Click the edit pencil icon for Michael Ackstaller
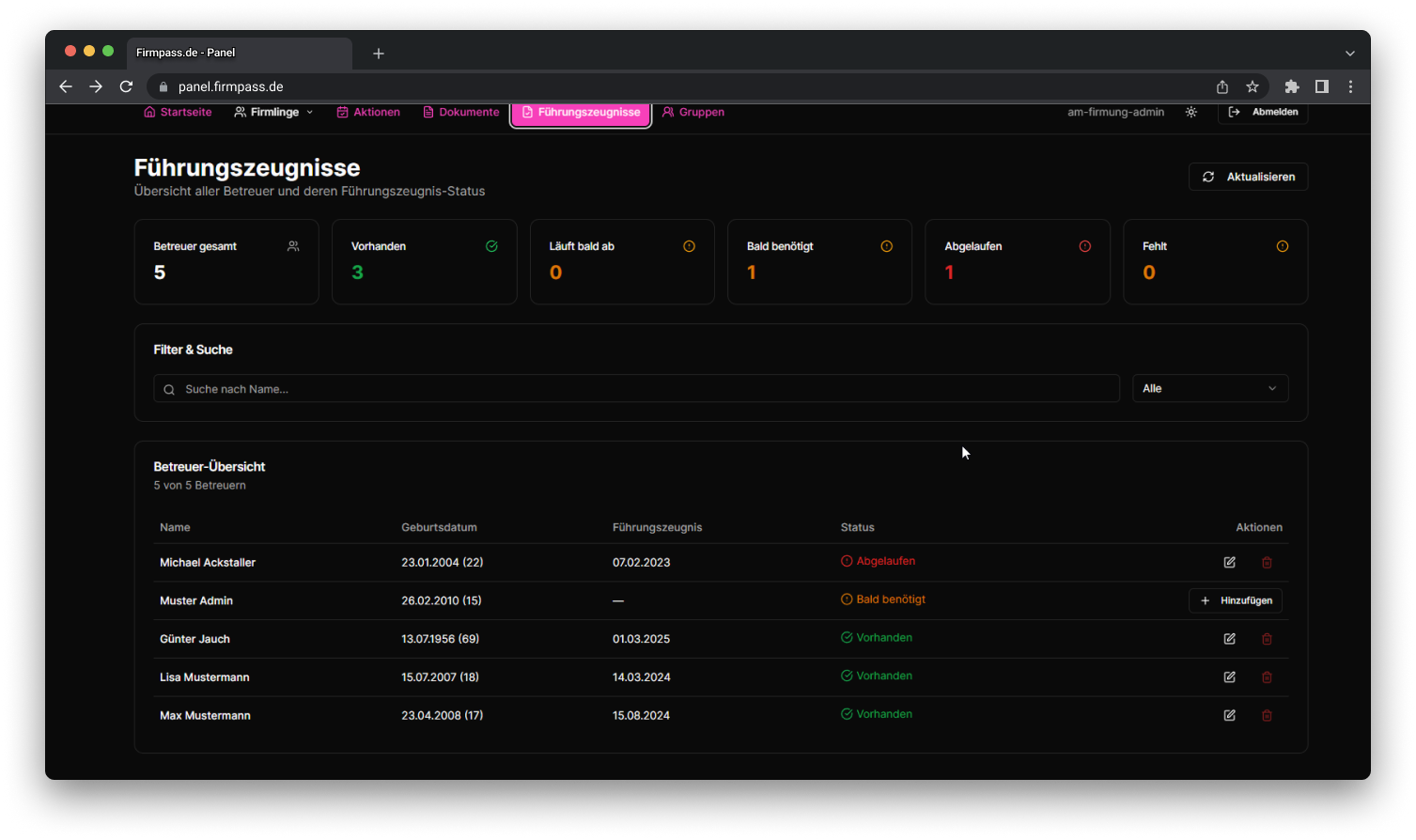This screenshot has height=840, width=1416. pos(1229,562)
